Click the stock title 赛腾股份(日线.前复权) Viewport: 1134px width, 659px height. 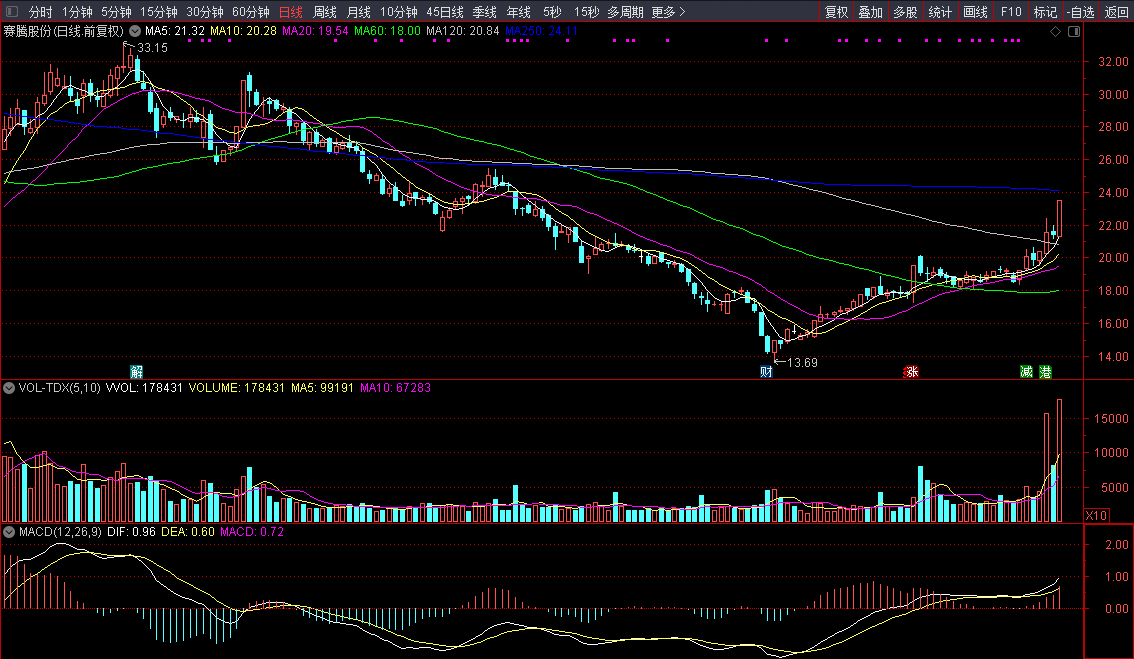(64, 31)
